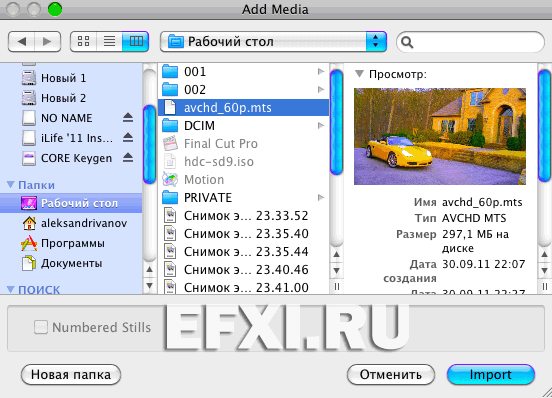Open the 002 folder
552x398 pixels.
(244, 89)
